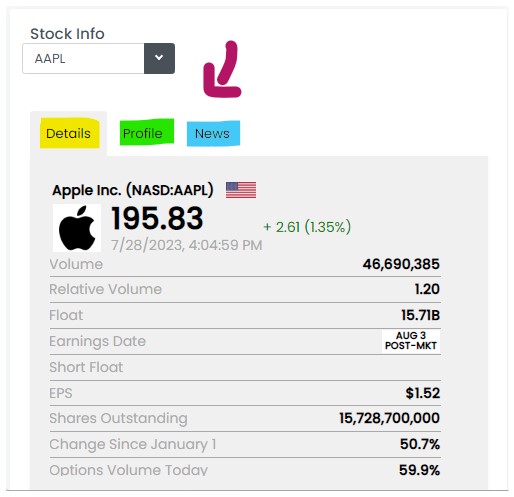Click the Float value 15.71B

click(x=420, y=315)
